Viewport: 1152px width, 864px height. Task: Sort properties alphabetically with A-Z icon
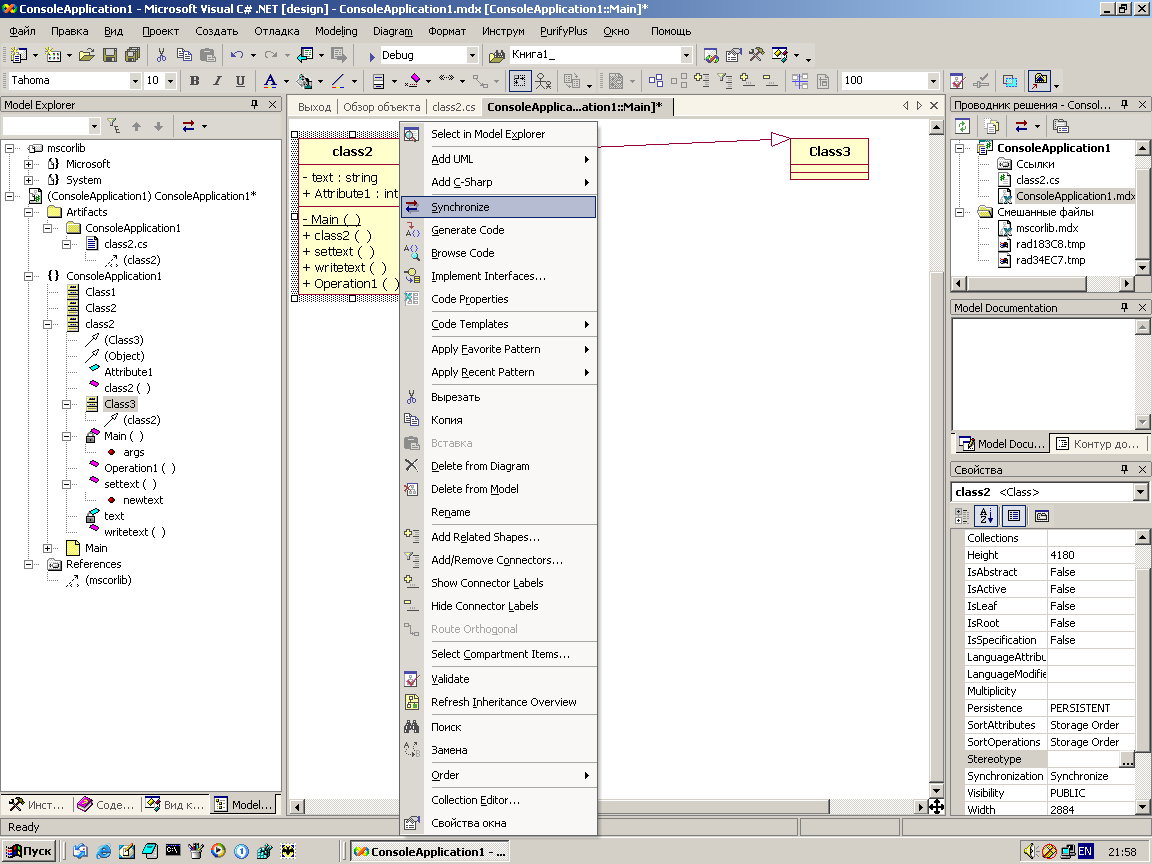tap(987, 516)
